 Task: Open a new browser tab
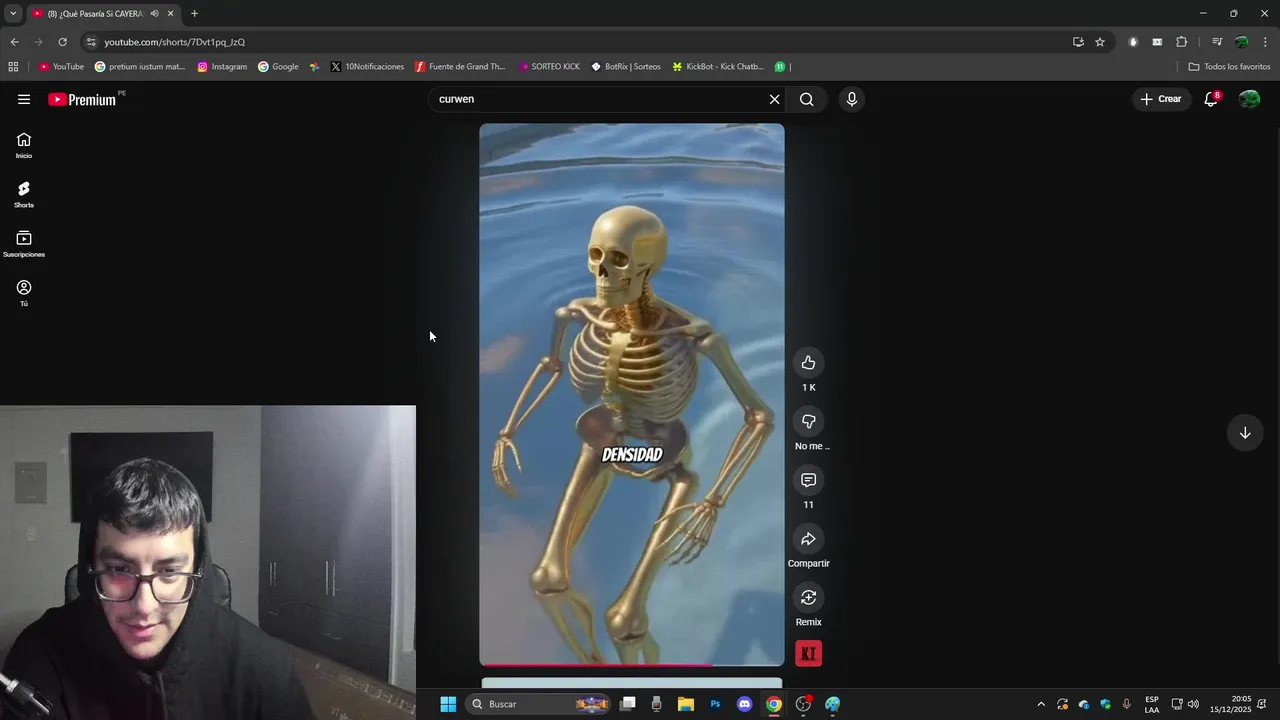[194, 13]
